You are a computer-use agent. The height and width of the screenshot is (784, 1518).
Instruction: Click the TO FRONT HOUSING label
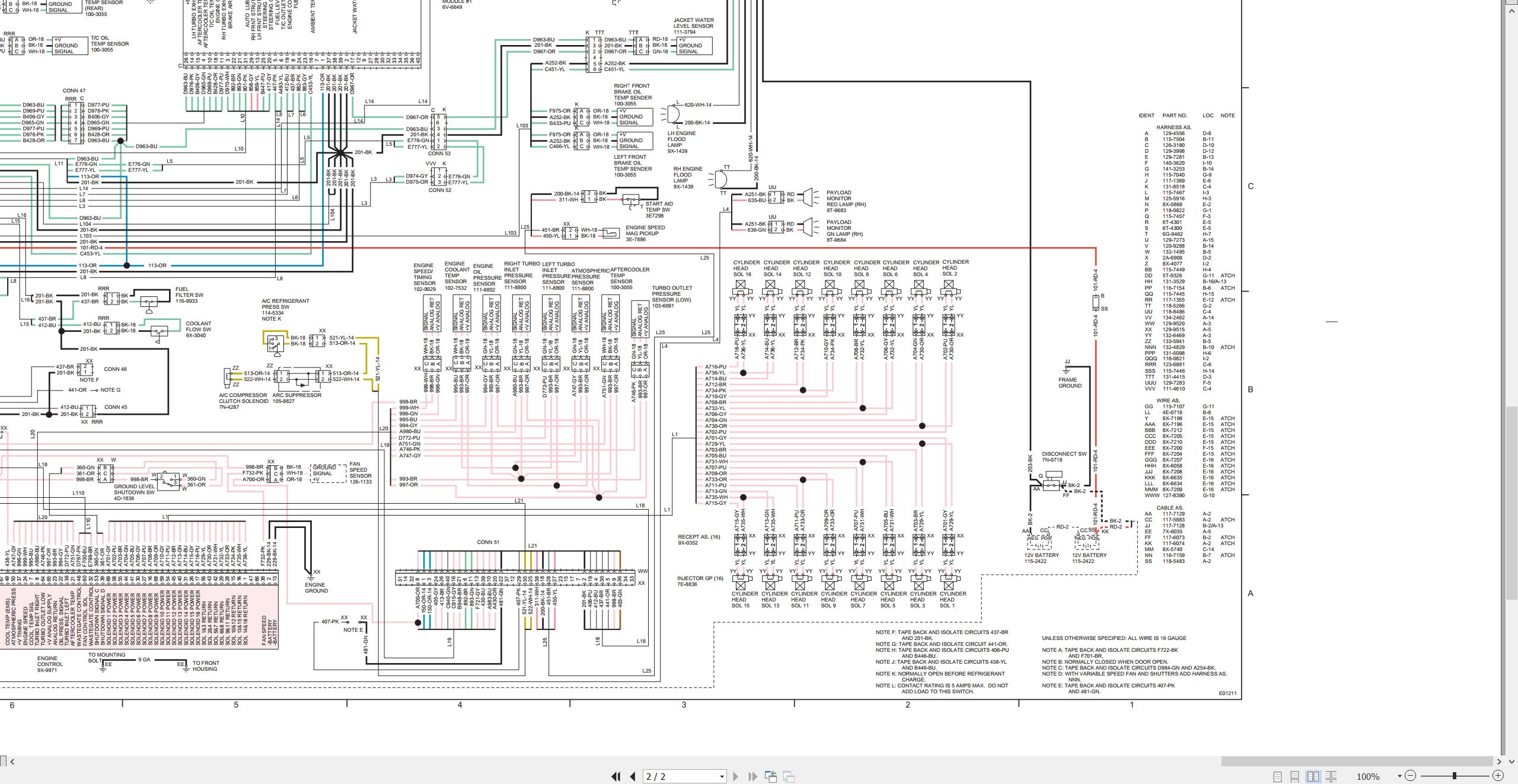click(206, 666)
